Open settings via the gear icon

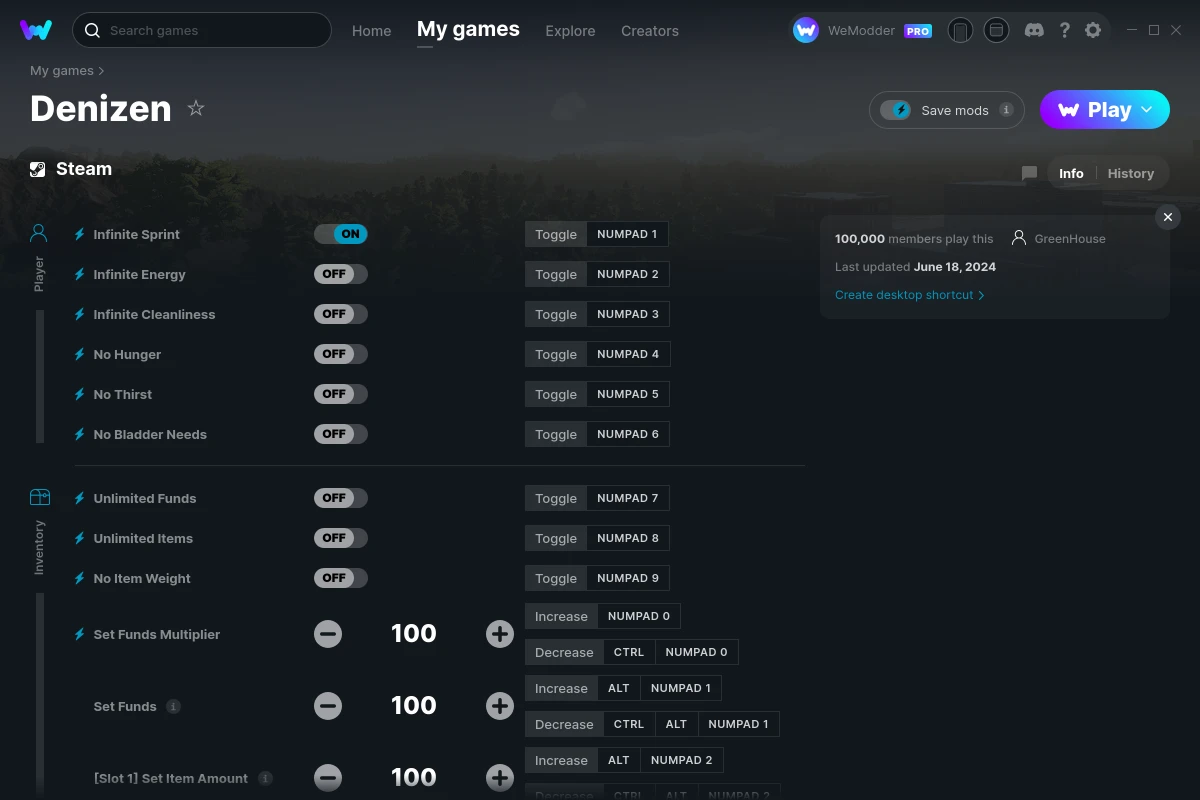(x=1093, y=30)
